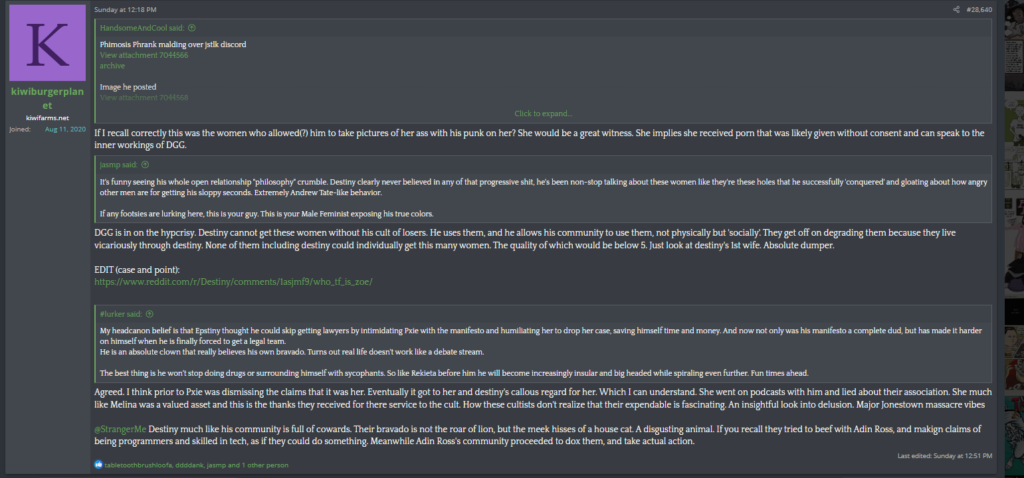Jump to jasmp's quoted post arrow
The height and width of the screenshot is (478, 1024).
tap(145, 165)
